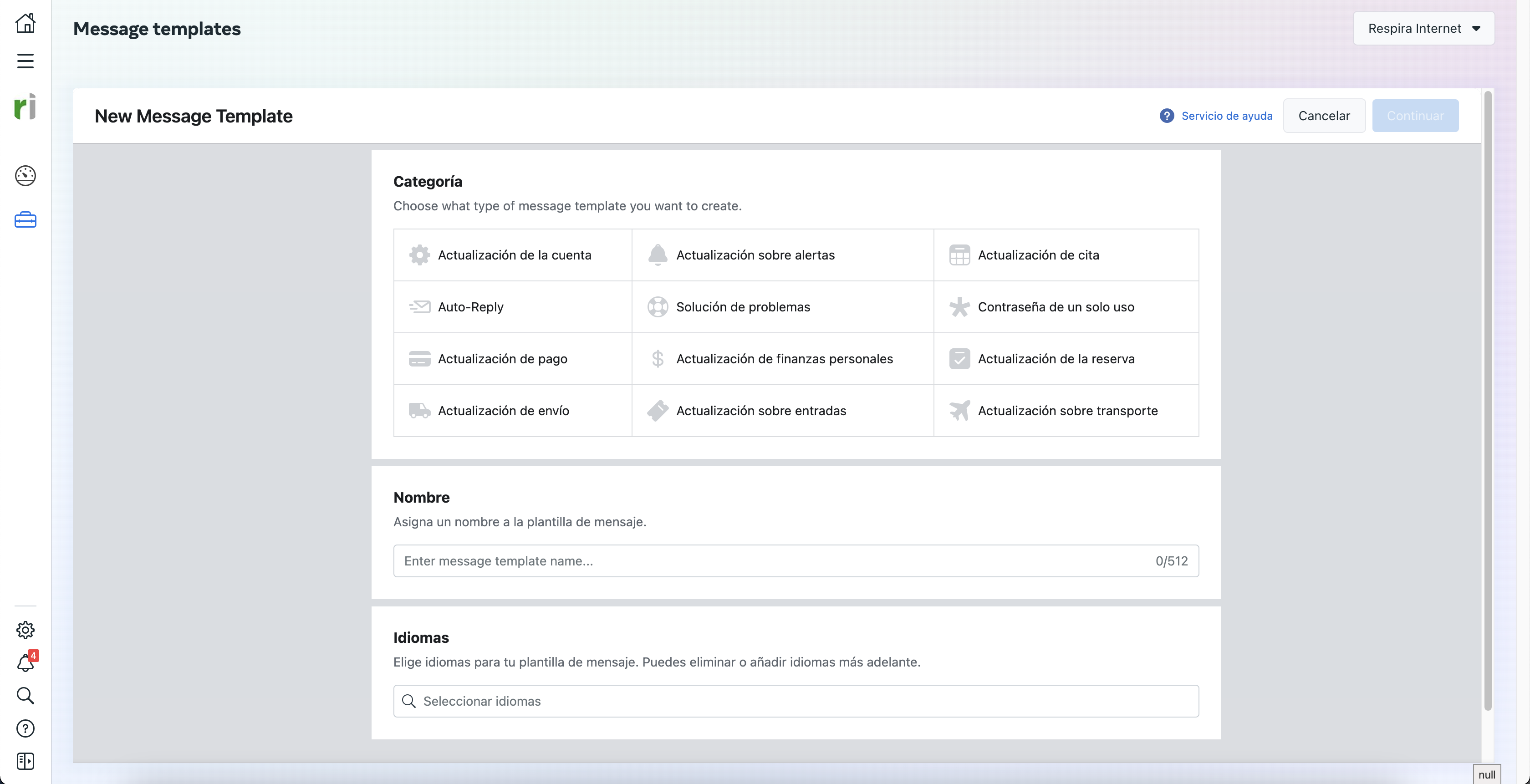The height and width of the screenshot is (784, 1530).
Task: Select the Actualización de pago category
Action: [x=502, y=359]
